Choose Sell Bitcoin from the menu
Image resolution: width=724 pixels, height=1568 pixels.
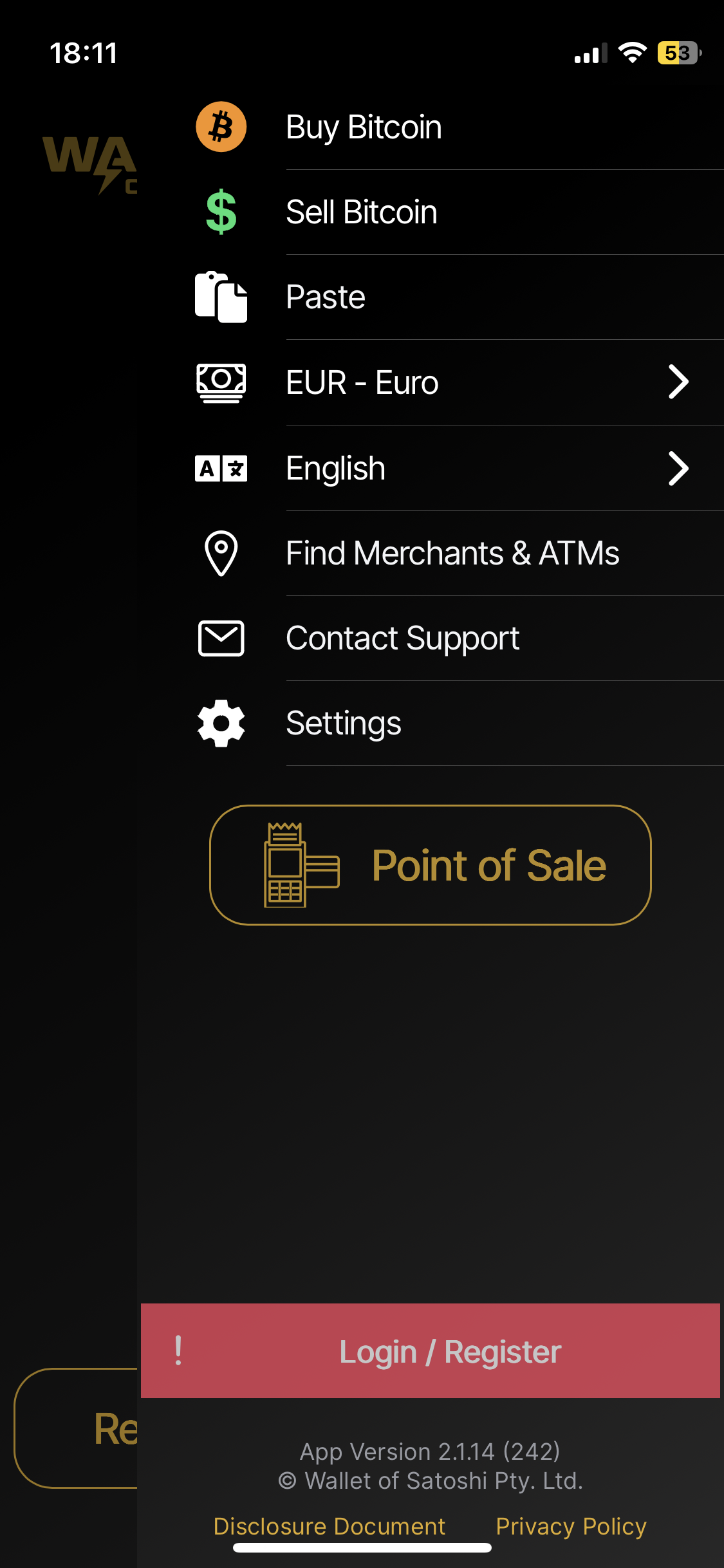(361, 212)
